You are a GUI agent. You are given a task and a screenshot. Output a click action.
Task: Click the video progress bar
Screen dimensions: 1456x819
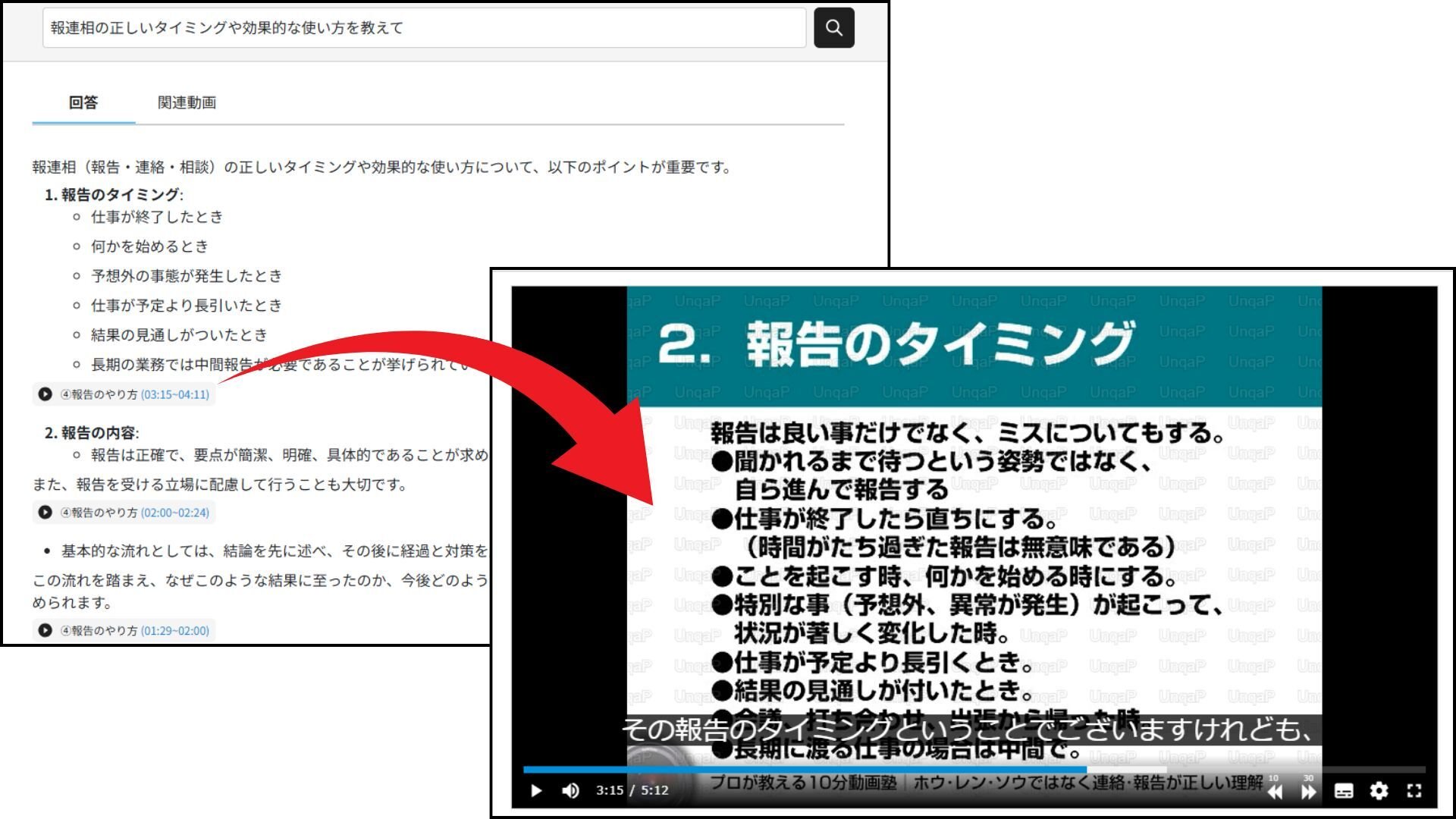pyautogui.click(x=974, y=770)
